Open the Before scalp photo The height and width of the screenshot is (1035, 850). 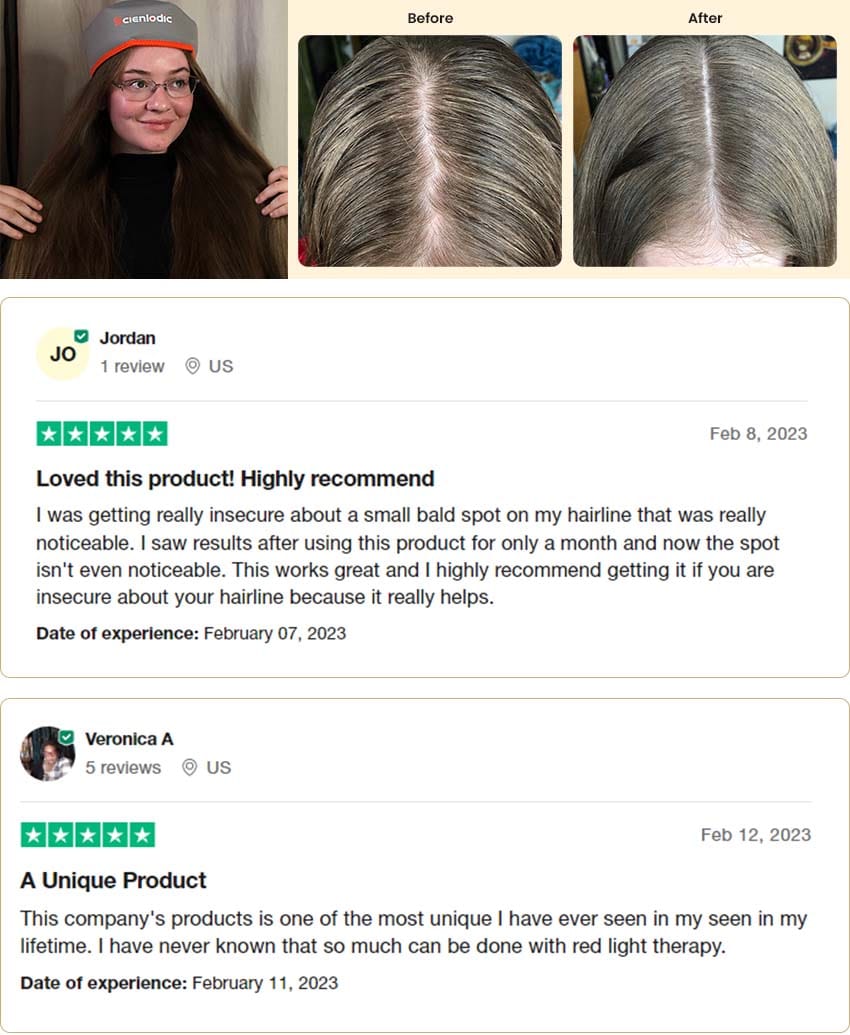(x=430, y=151)
